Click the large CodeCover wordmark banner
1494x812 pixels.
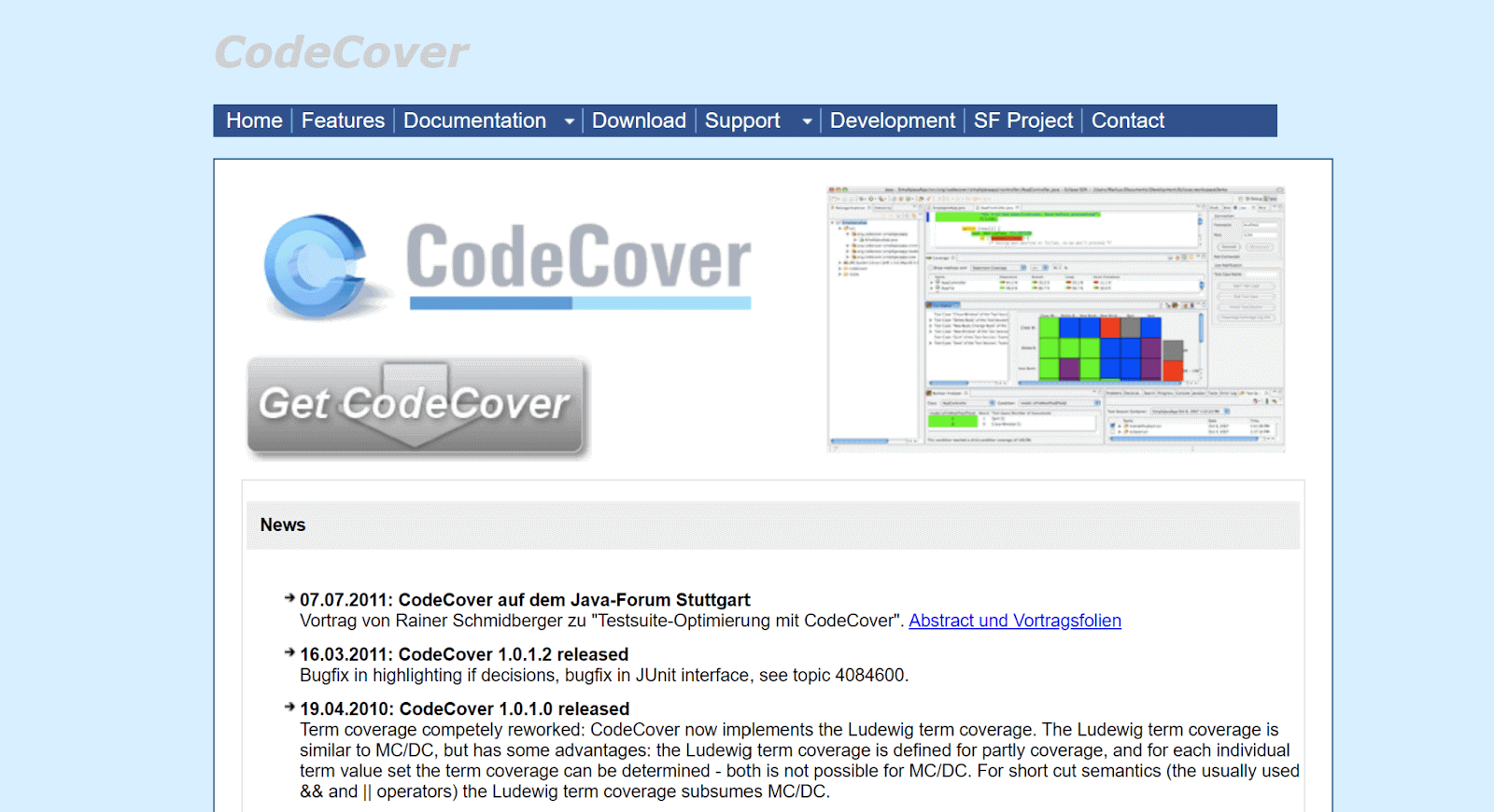[x=579, y=265]
